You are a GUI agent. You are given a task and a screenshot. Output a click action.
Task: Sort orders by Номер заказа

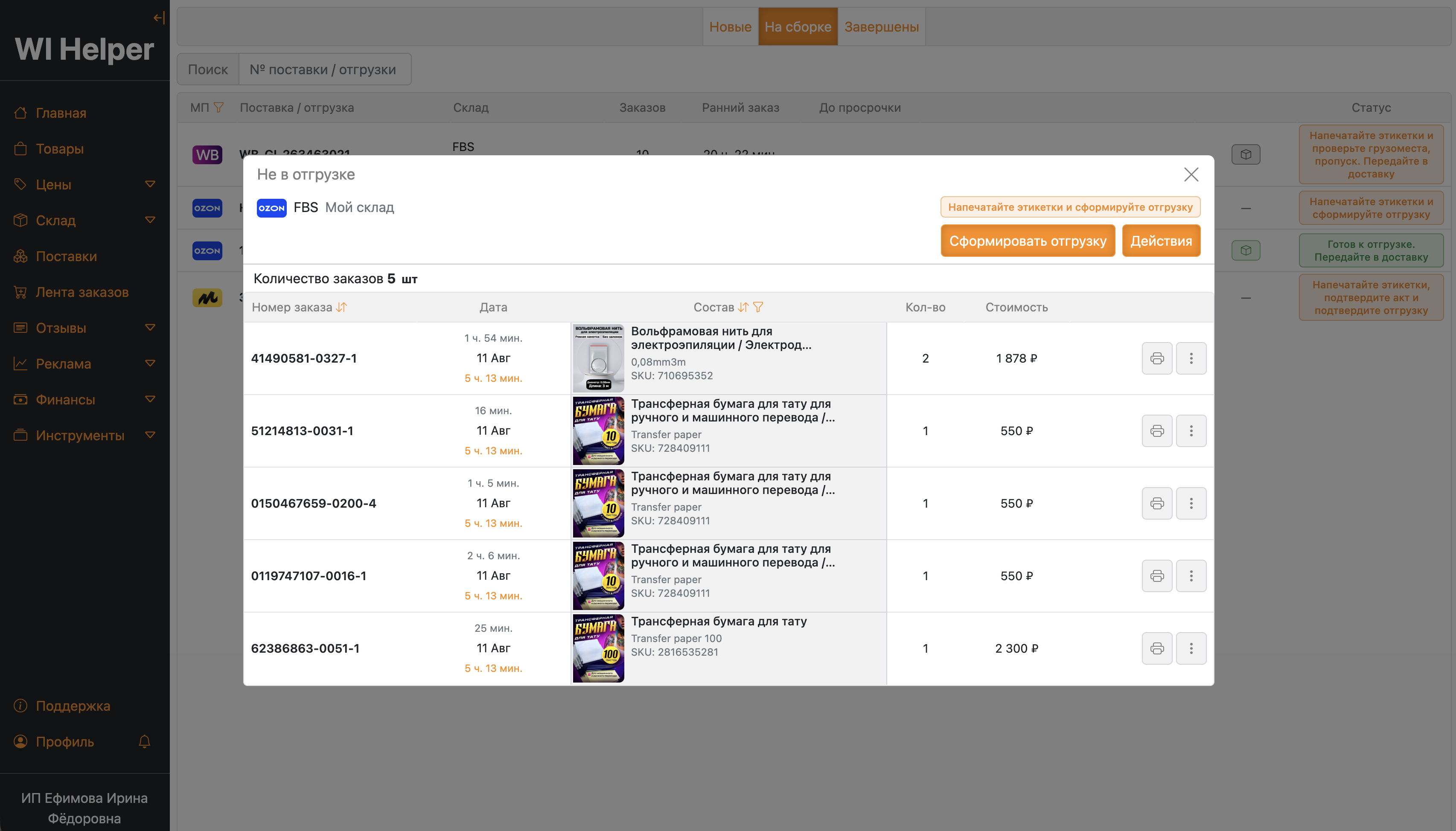tap(341, 307)
